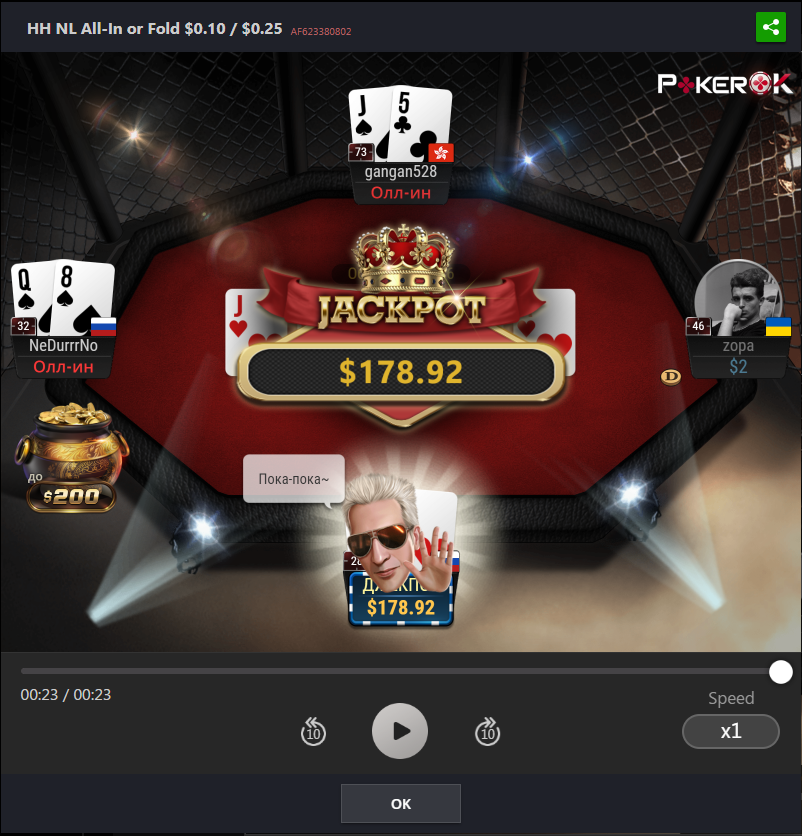
Task: Click the Jackpot $178.92 banner
Action: (401, 372)
